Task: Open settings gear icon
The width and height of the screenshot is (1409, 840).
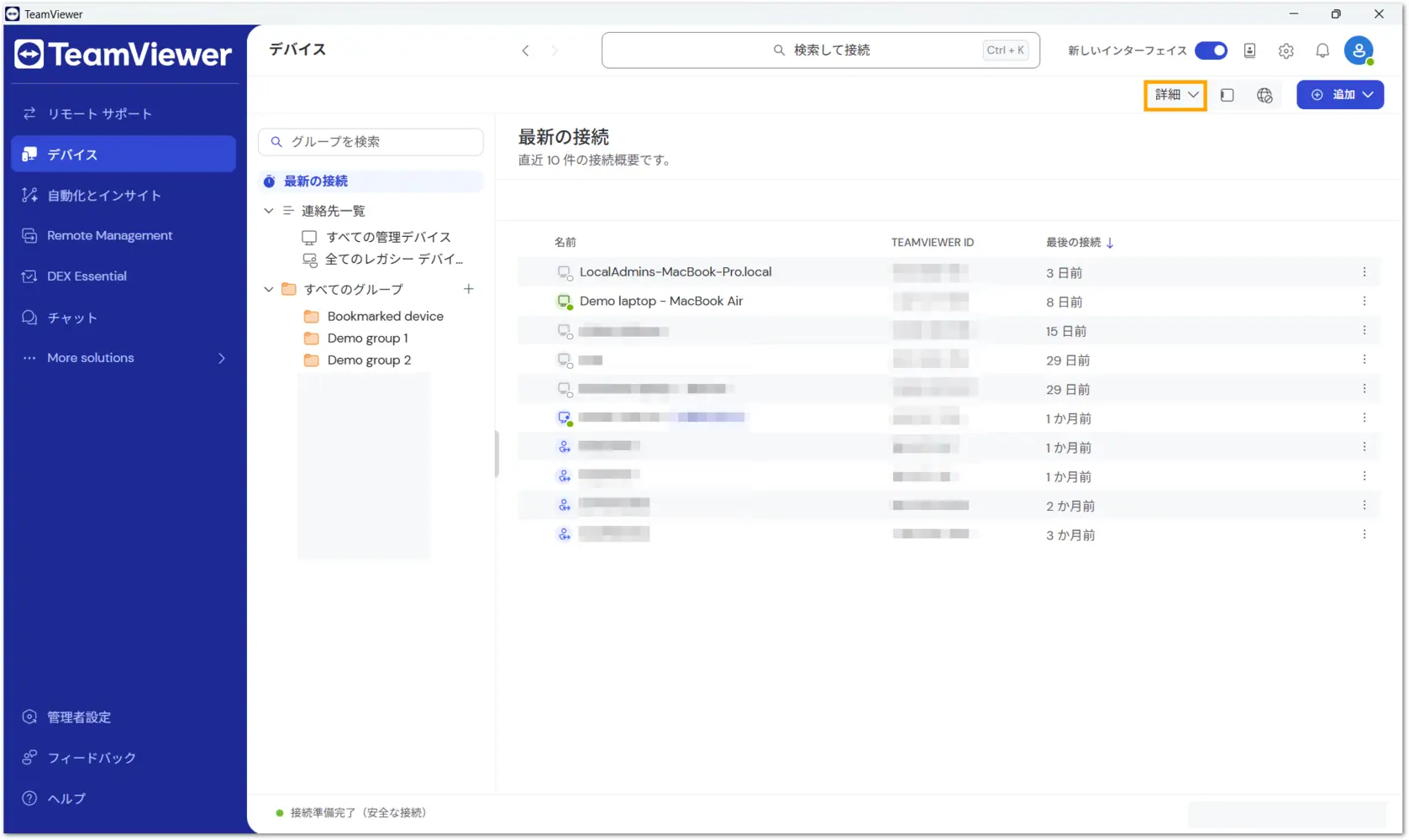Action: 1286,50
